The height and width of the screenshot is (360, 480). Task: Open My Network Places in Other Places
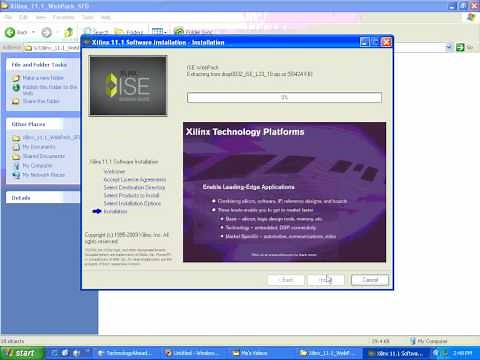[x=44, y=175]
